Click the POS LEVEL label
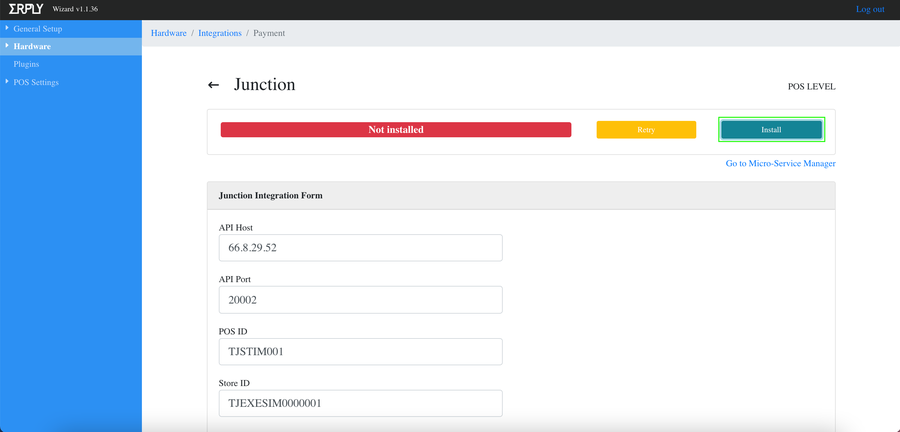 click(x=812, y=87)
